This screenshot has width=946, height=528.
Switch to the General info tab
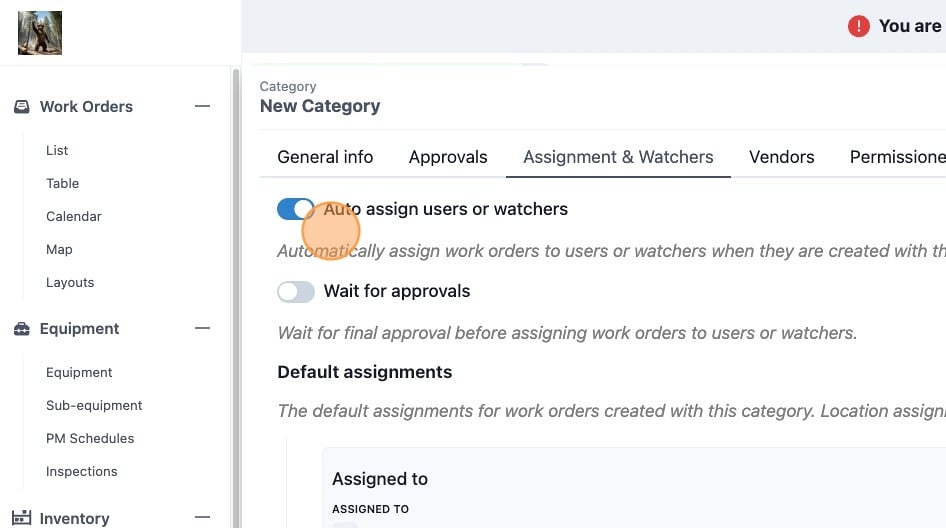325,157
